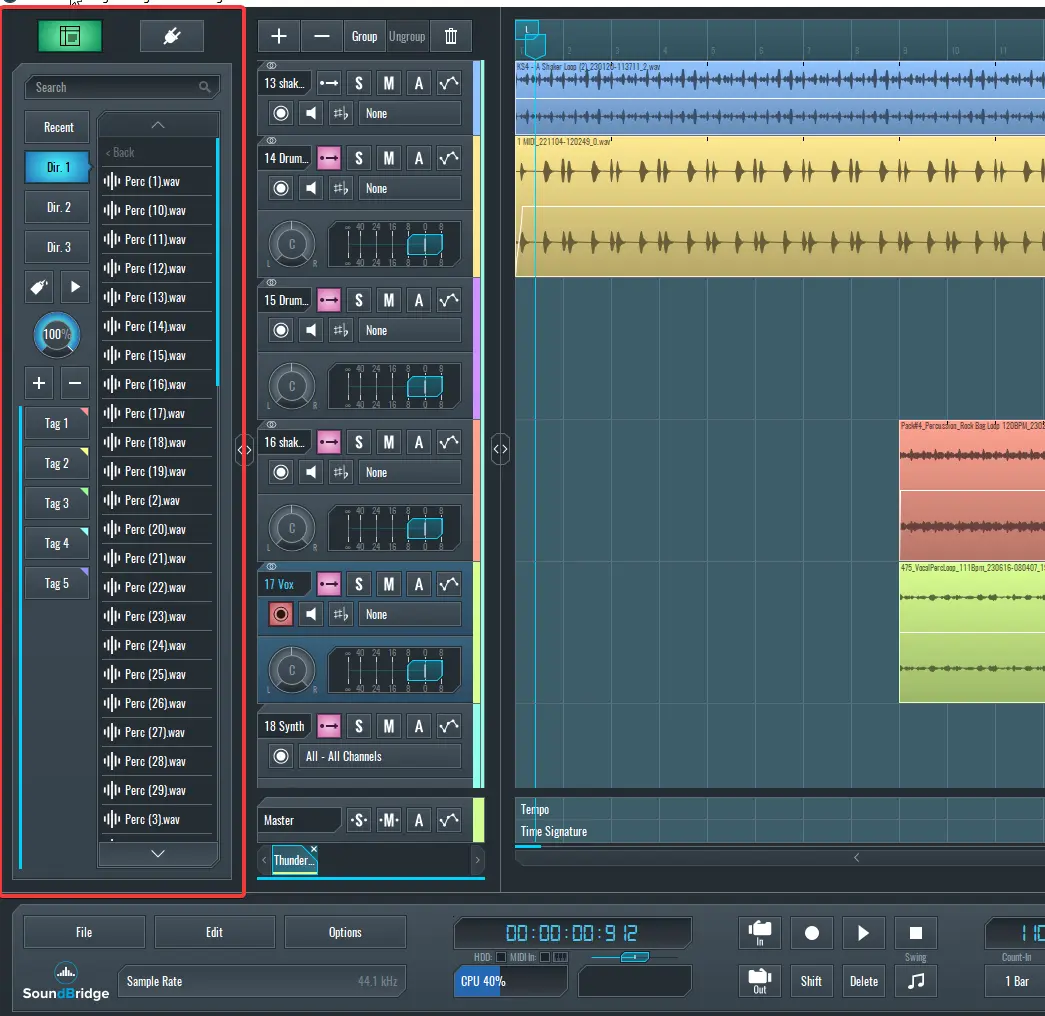
Task: Add a new track with plus icon
Action: coord(279,36)
